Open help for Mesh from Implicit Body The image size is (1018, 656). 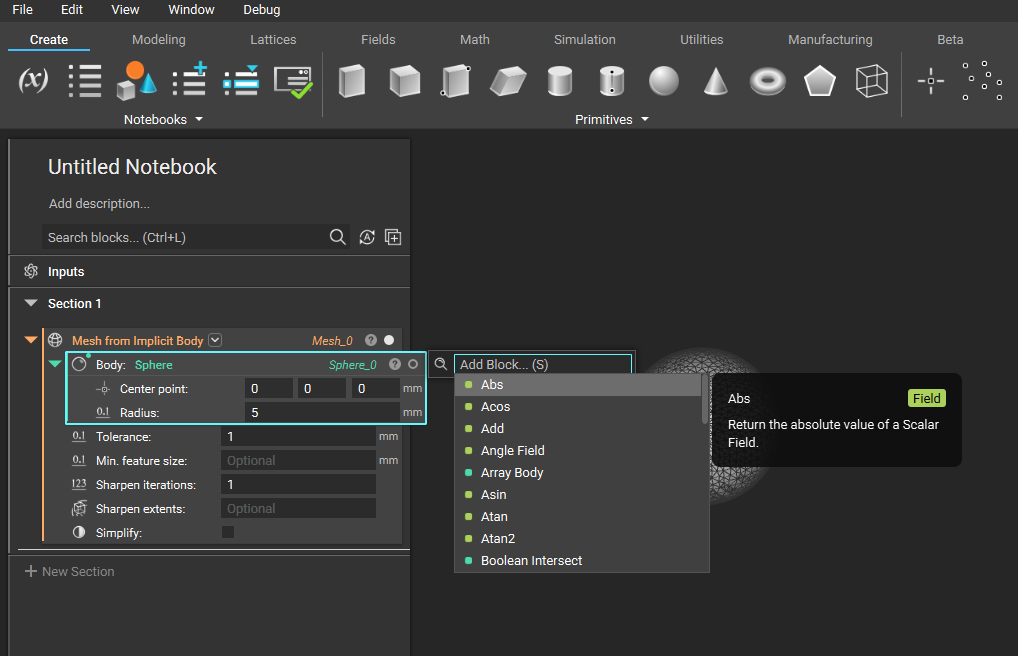(x=371, y=340)
